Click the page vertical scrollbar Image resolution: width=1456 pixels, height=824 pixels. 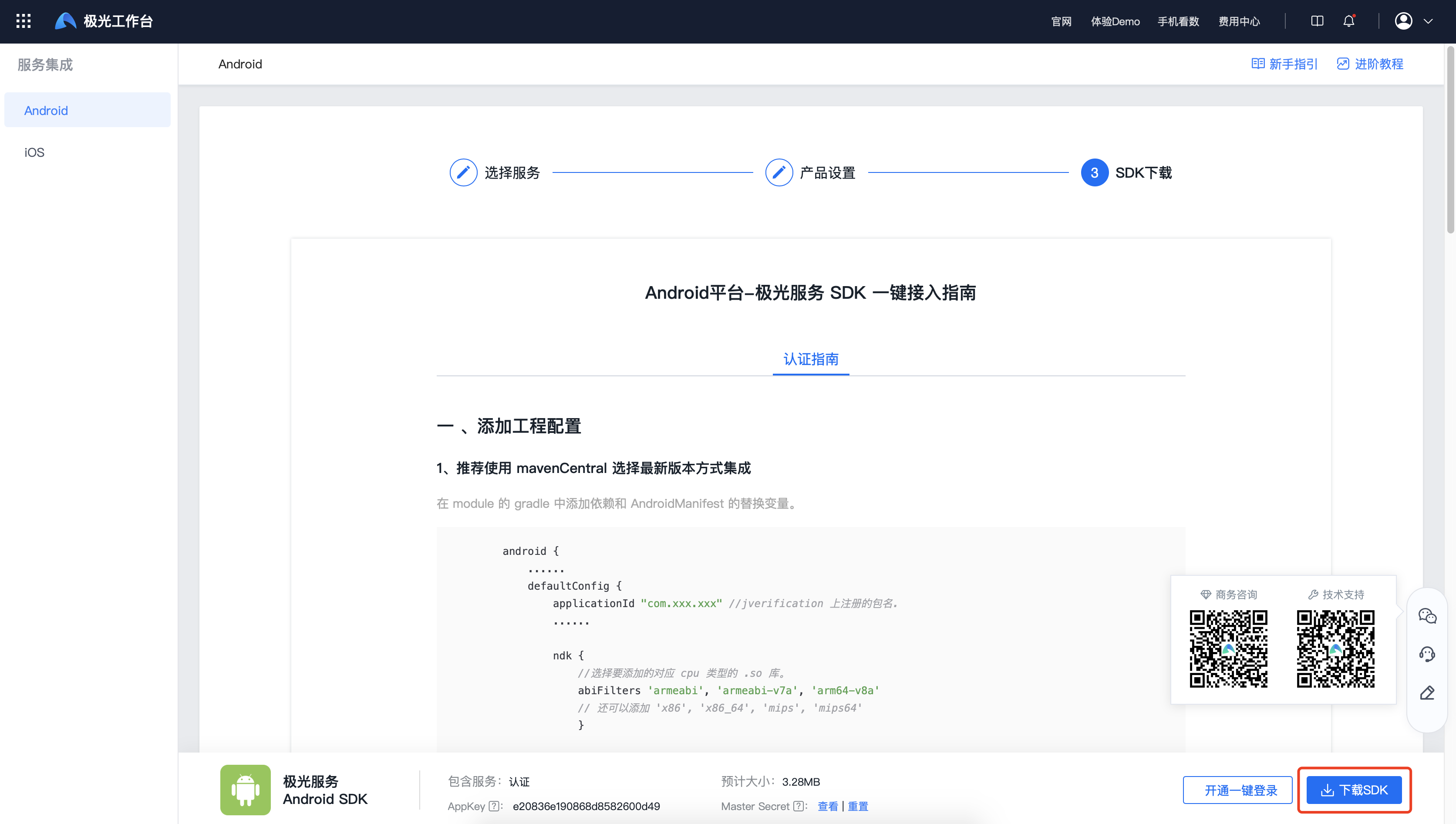click(1450, 140)
